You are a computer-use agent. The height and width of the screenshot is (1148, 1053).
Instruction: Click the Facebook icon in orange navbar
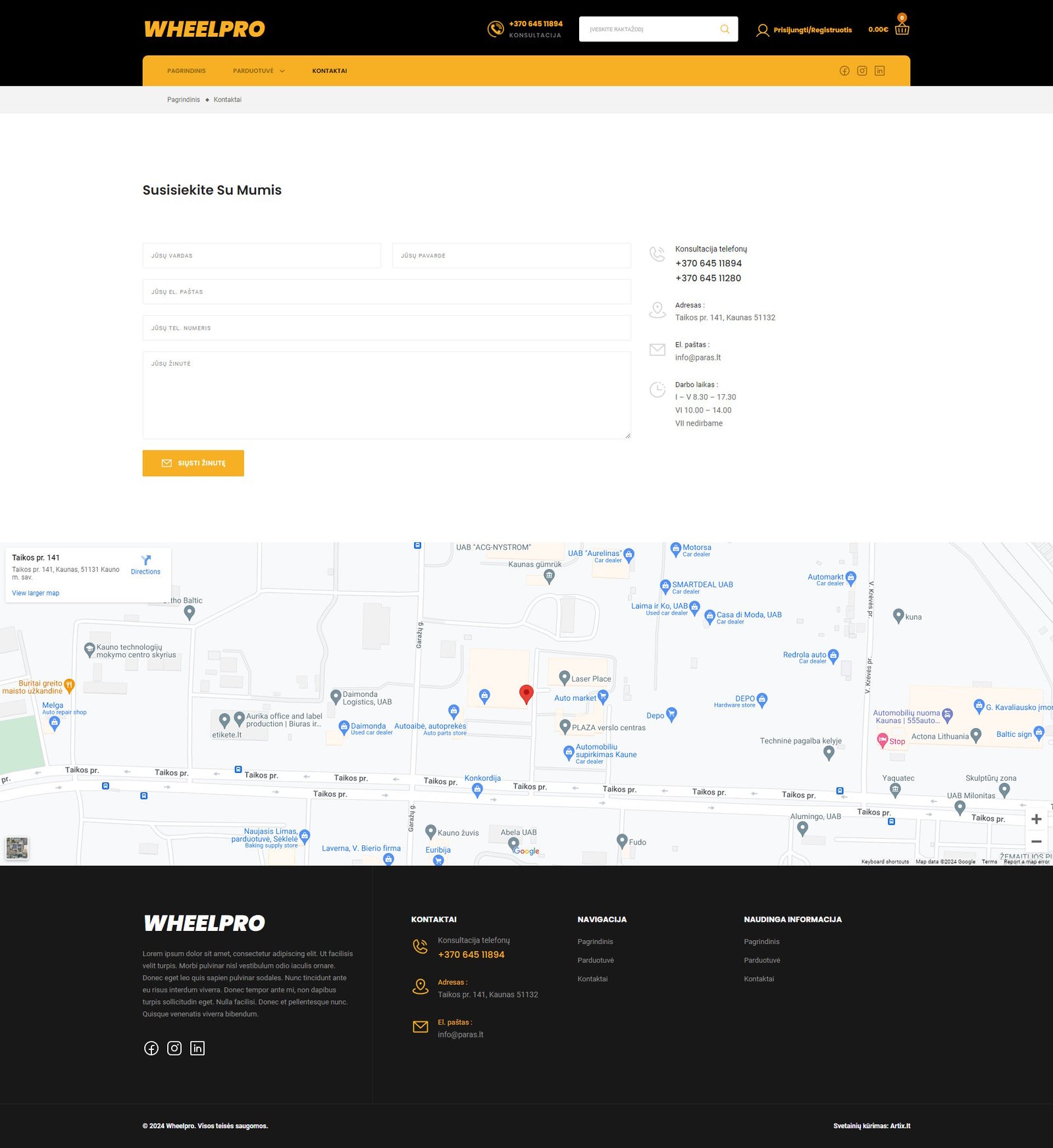(x=844, y=71)
